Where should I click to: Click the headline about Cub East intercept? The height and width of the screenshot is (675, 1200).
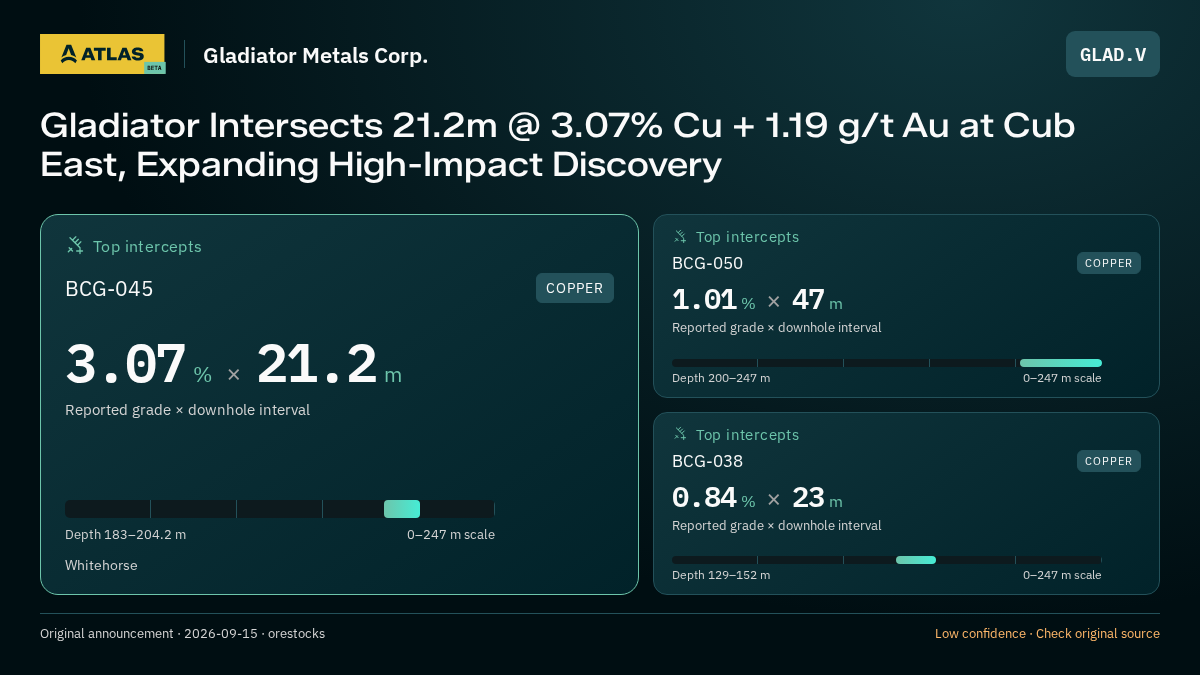click(x=557, y=145)
